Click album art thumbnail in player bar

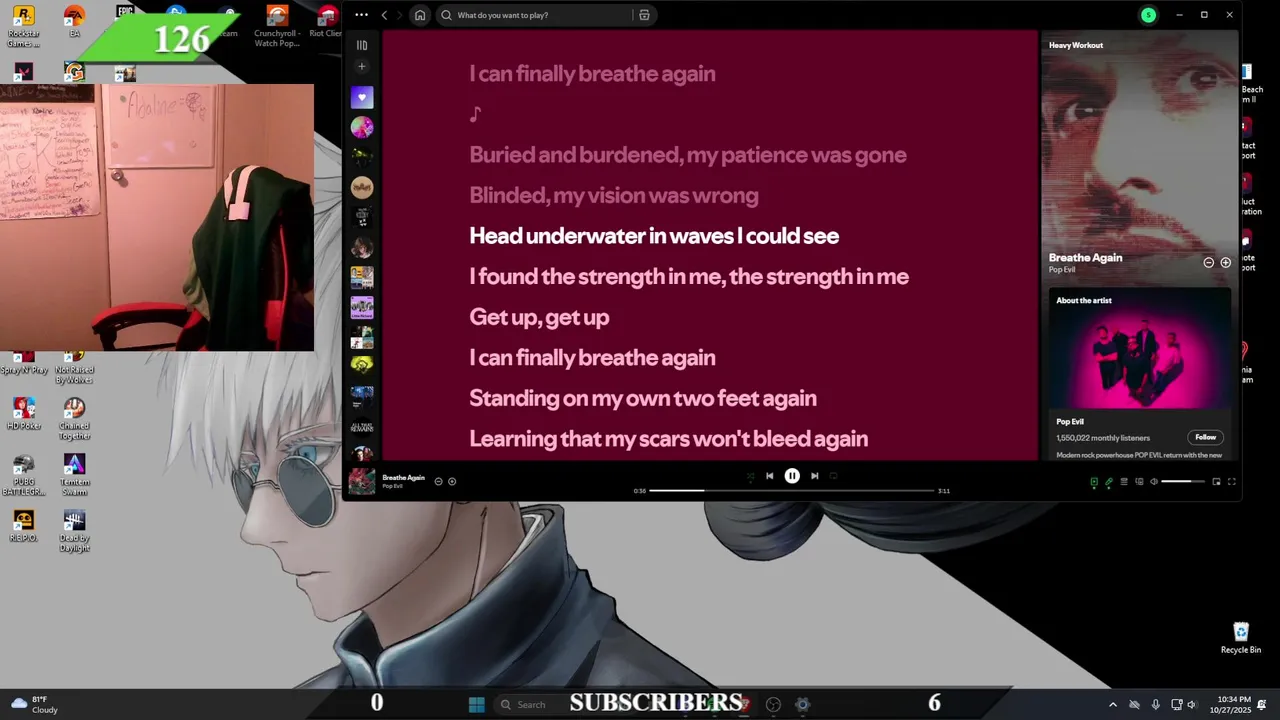tap(362, 481)
